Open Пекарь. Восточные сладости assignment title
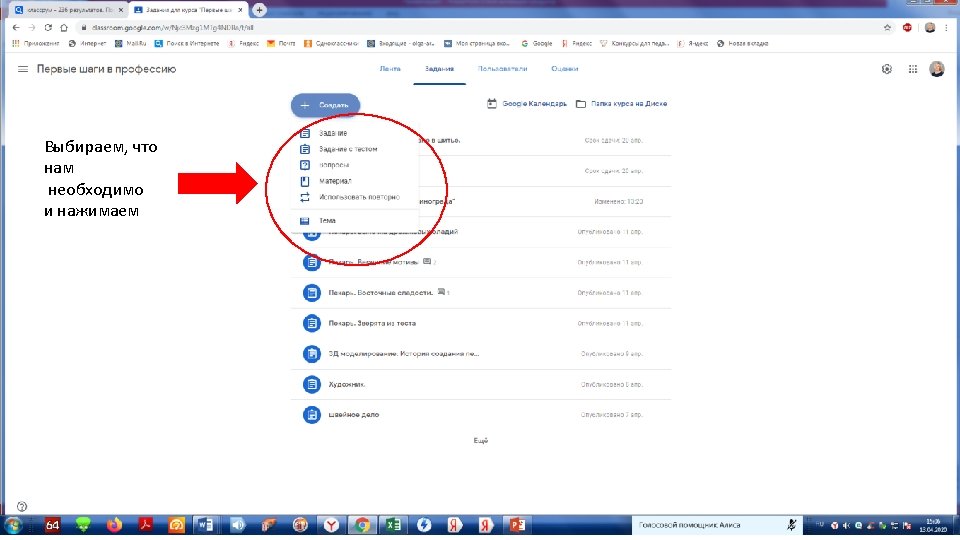This screenshot has width=960, height=540. pyautogui.click(x=380, y=293)
